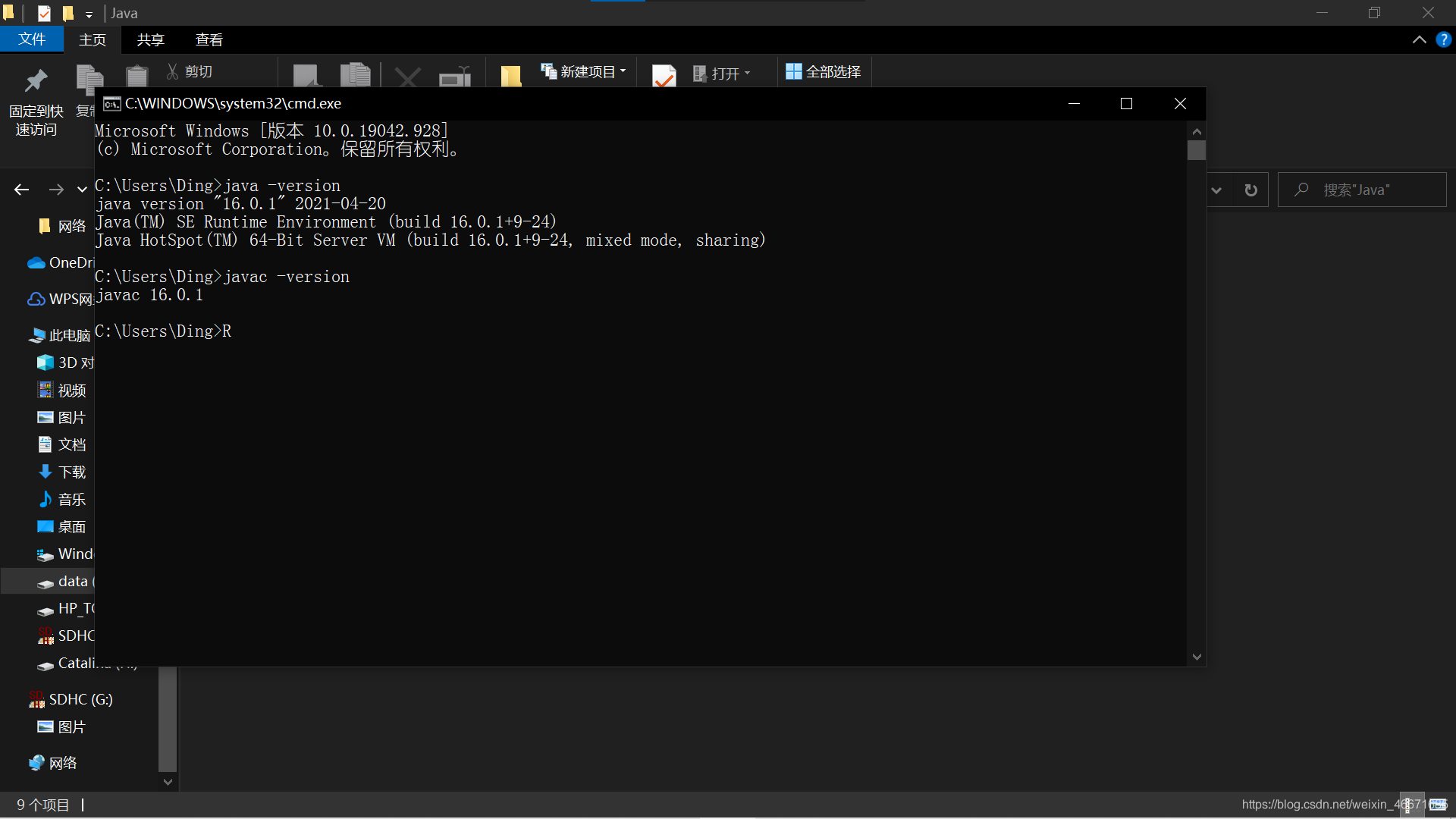The image size is (1456, 819).
Task: Open Explorer help question mark icon
Action: tap(1443, 39)
